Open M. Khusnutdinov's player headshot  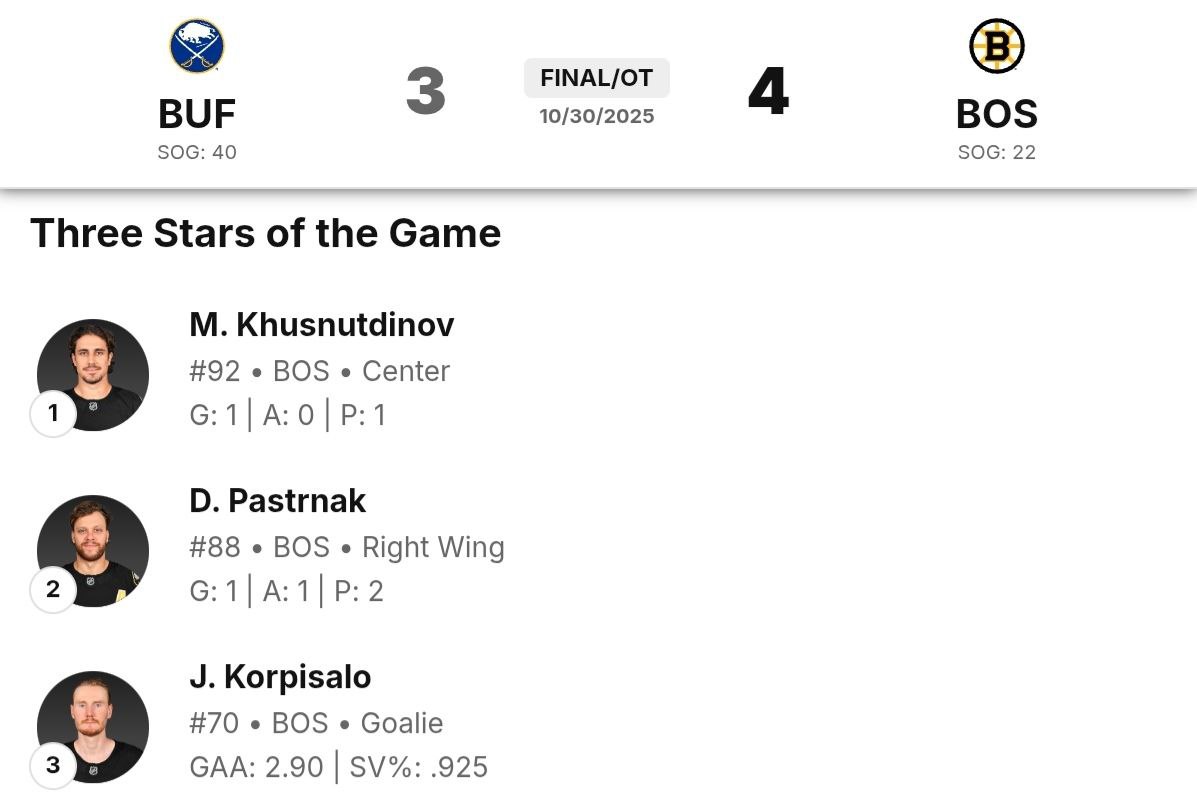coord(93,374)
